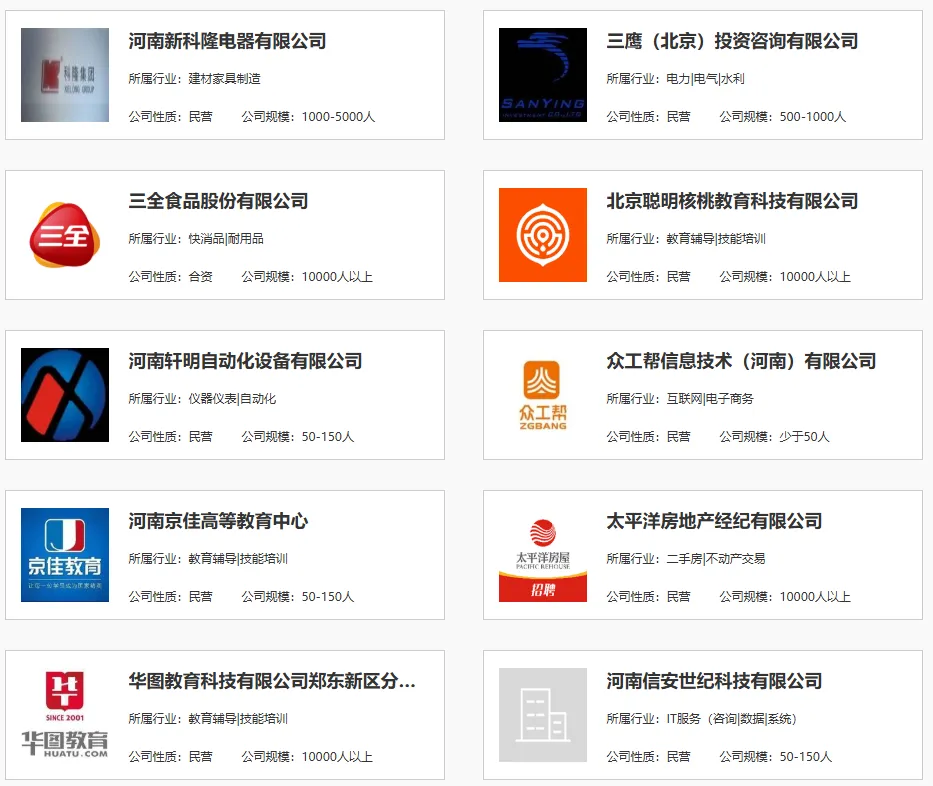Select the industry text 建材家具制造
The image size is (933, 786).
[x=224, y=79]
